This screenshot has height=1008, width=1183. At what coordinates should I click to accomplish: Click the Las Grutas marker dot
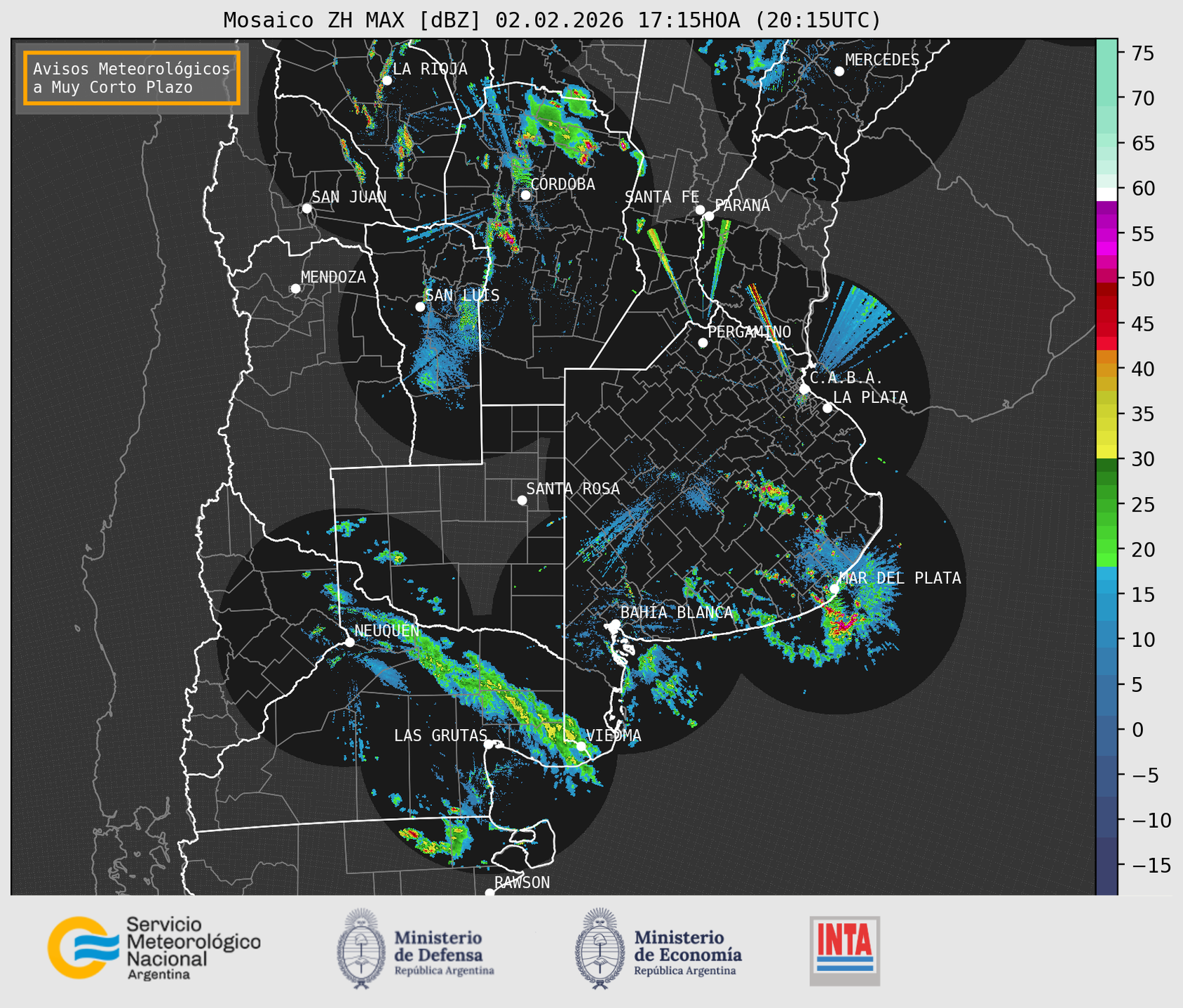489,744
